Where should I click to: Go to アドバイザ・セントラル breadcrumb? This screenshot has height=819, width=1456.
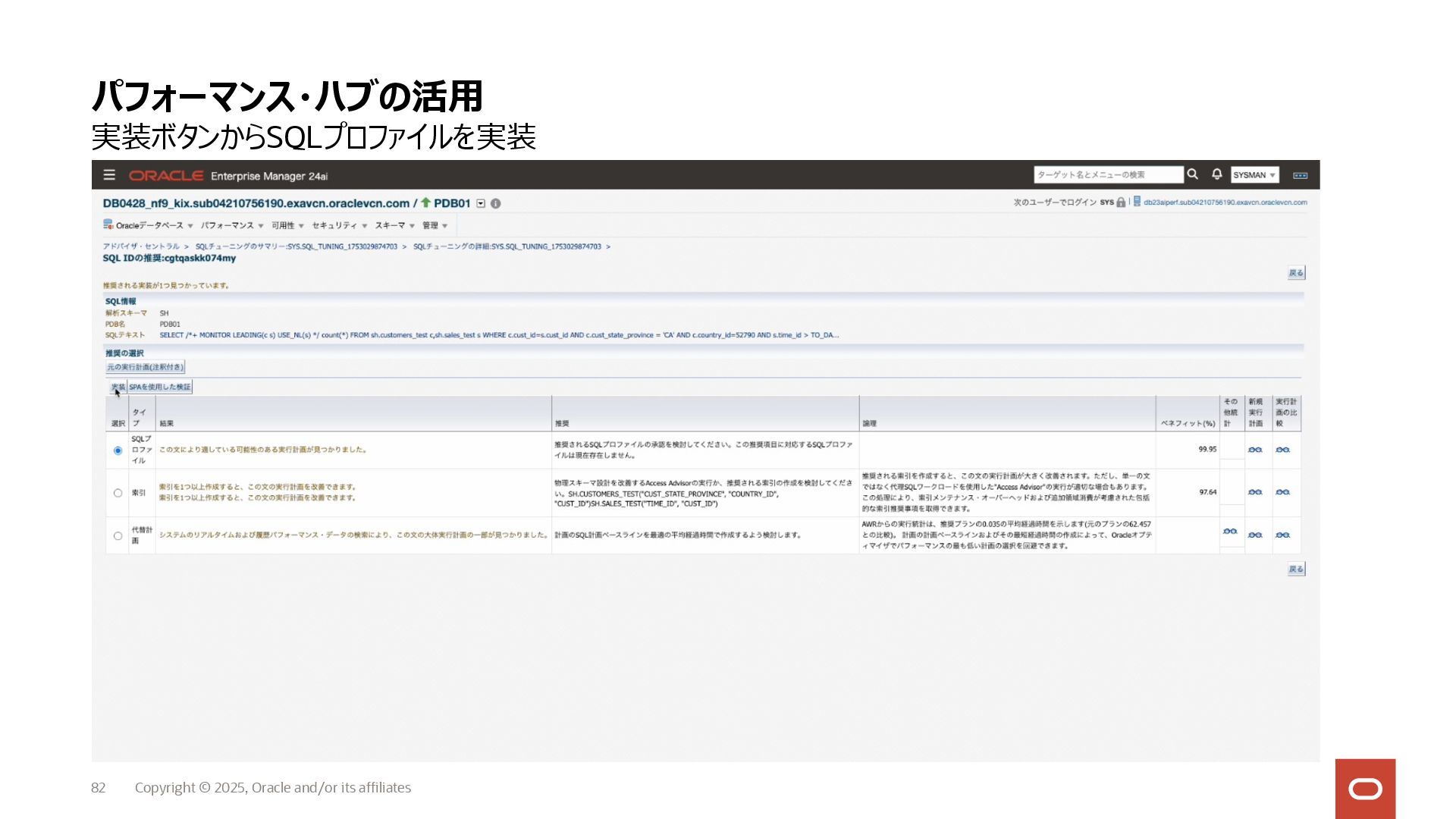click(141, 246)
